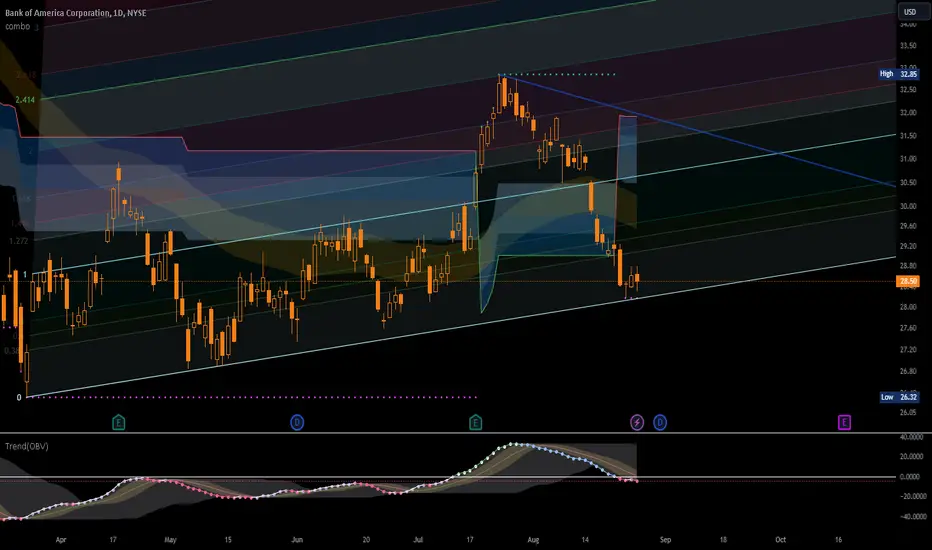The width and height of the screenshot is (932, 550).
Task: Click the 26.05 price axis label
Action: coord(908,412)
